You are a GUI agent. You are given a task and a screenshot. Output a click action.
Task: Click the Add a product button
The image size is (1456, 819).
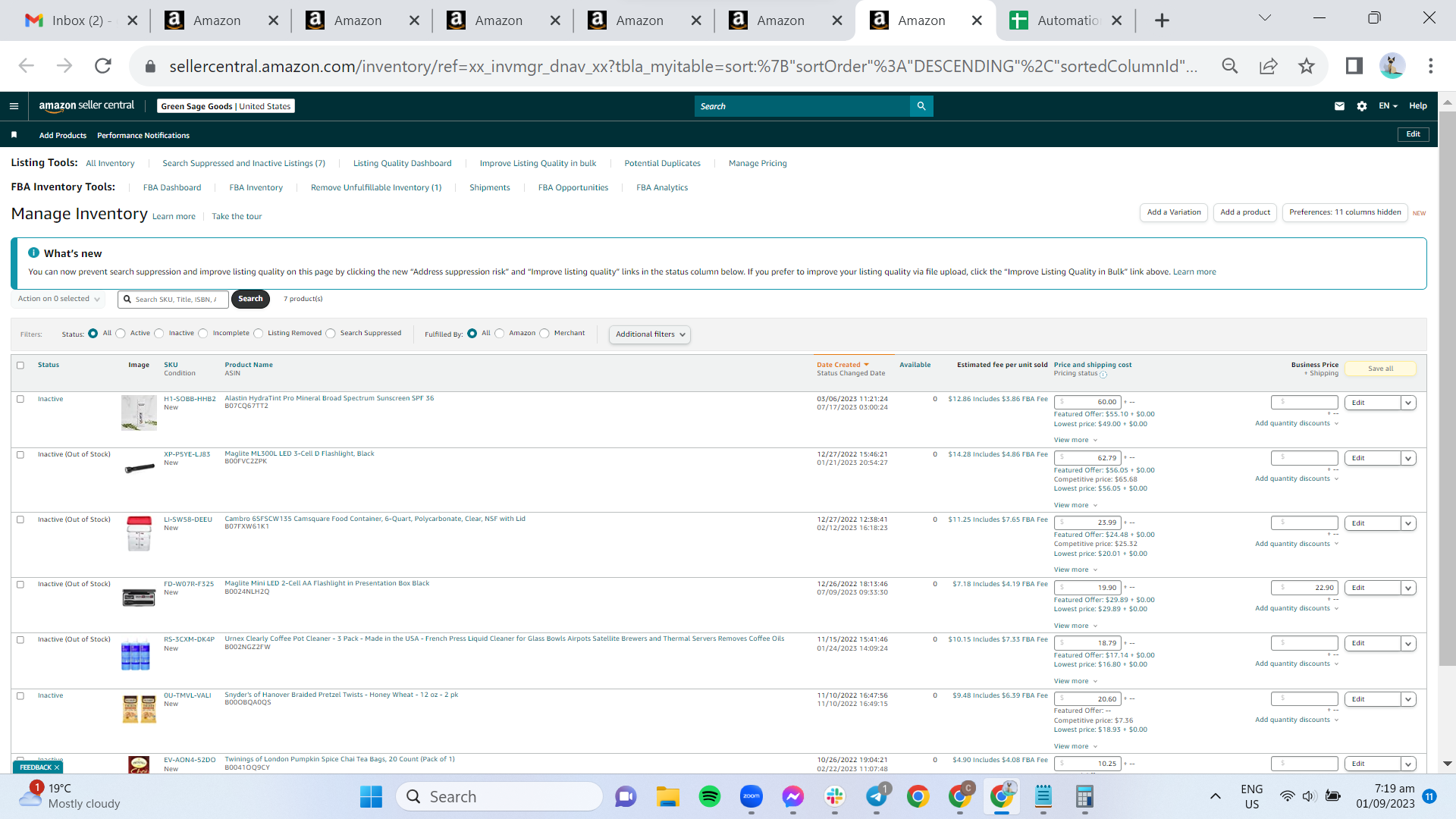pyautogui.click(x=1245, y=212)
